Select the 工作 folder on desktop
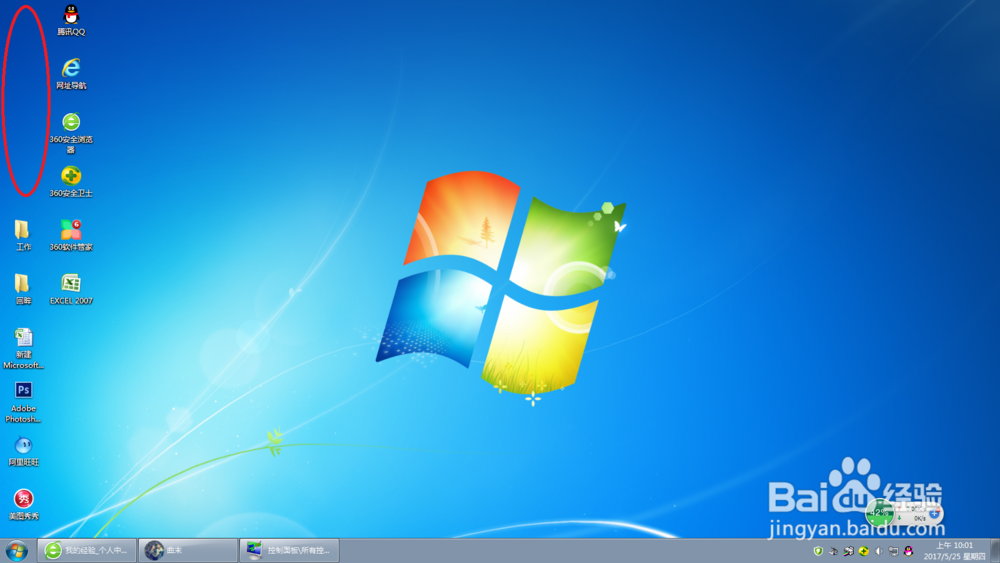The height and width of the screenshot is (563, 1000). [x=23, y=235]
